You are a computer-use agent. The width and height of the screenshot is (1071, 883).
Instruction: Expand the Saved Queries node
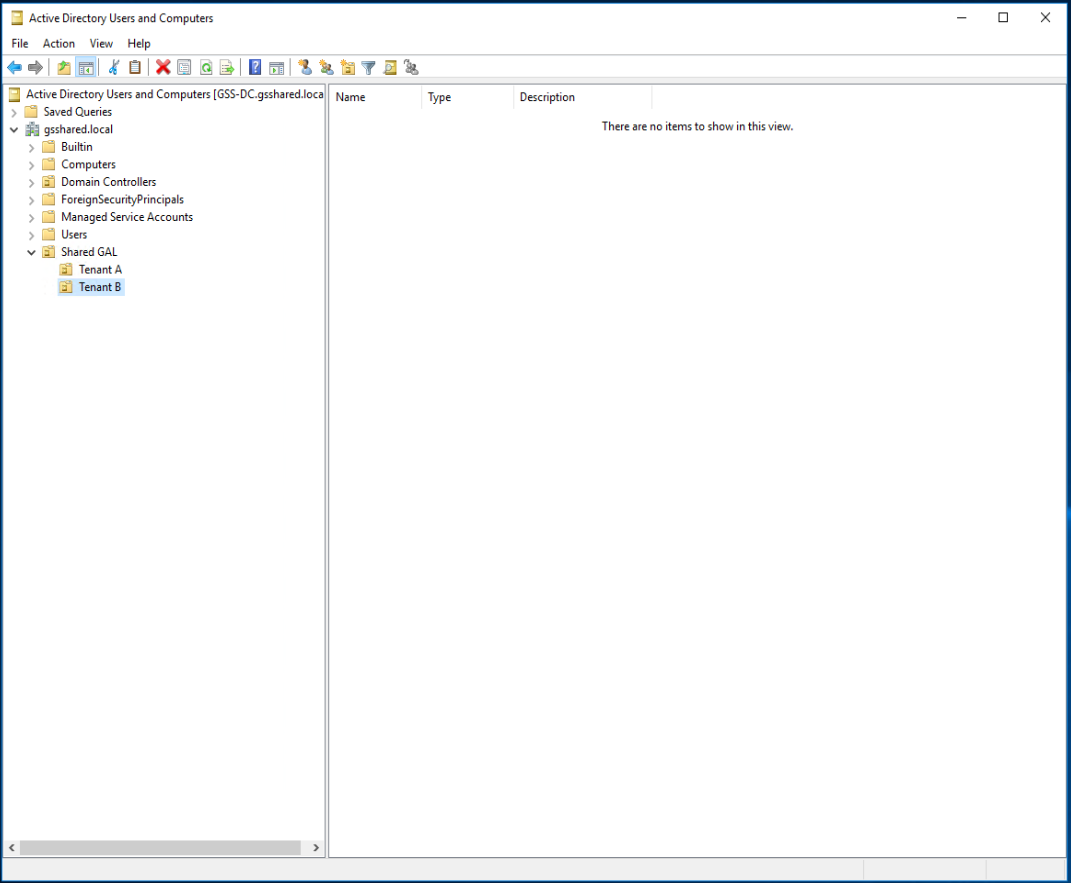14,112
